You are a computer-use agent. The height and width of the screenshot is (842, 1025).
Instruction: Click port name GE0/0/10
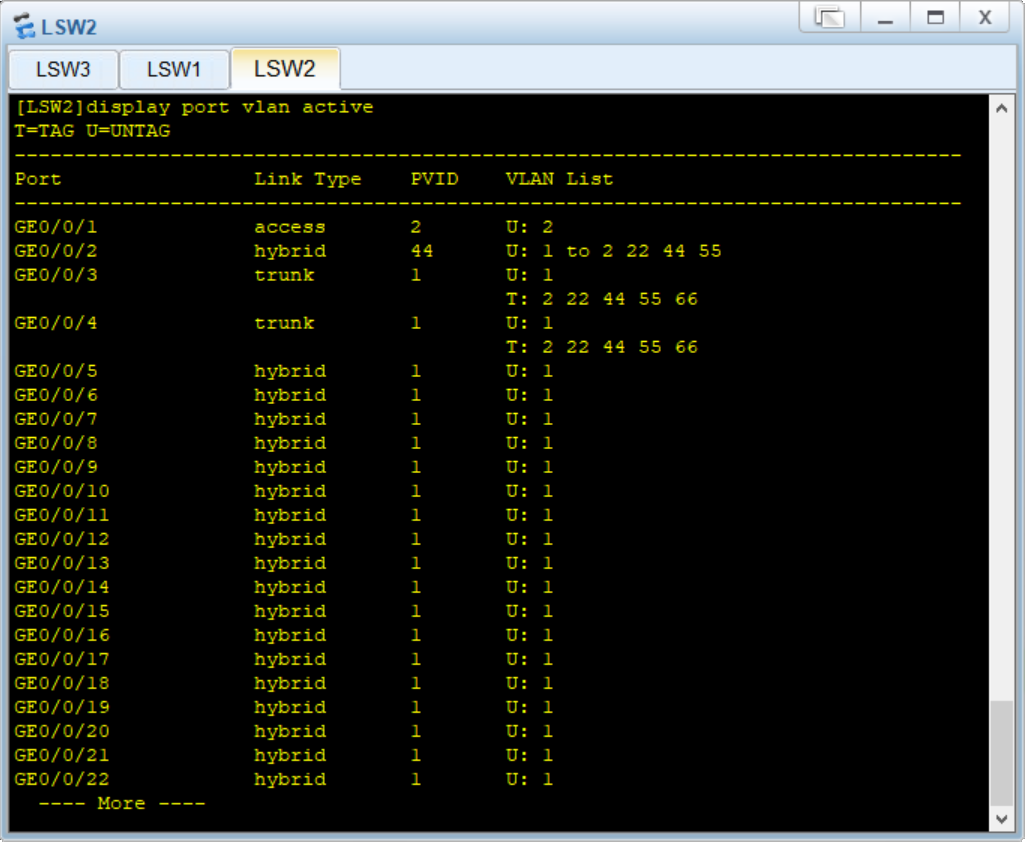pyautogui.click(x=61, y=491)
